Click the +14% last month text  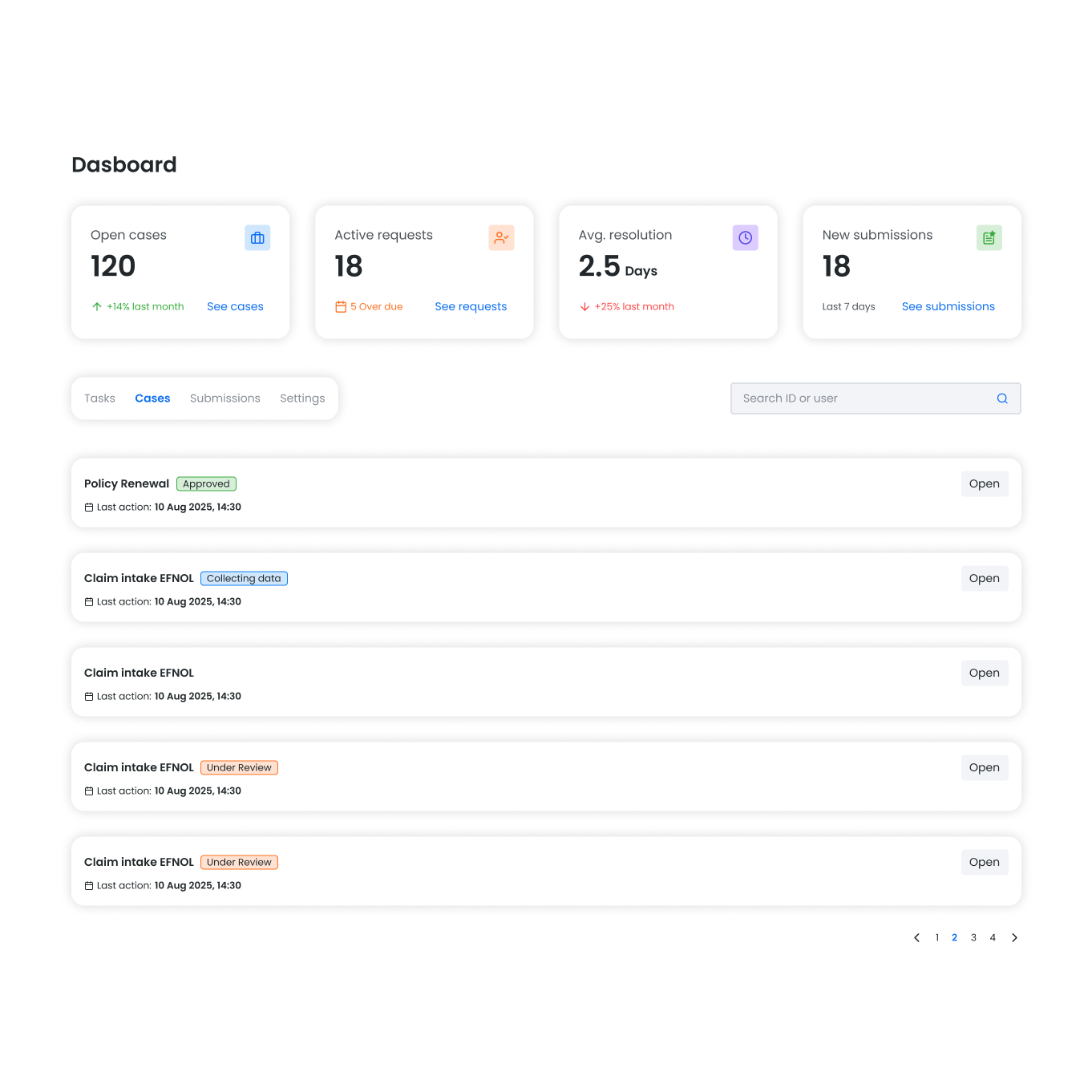[145, 307]
